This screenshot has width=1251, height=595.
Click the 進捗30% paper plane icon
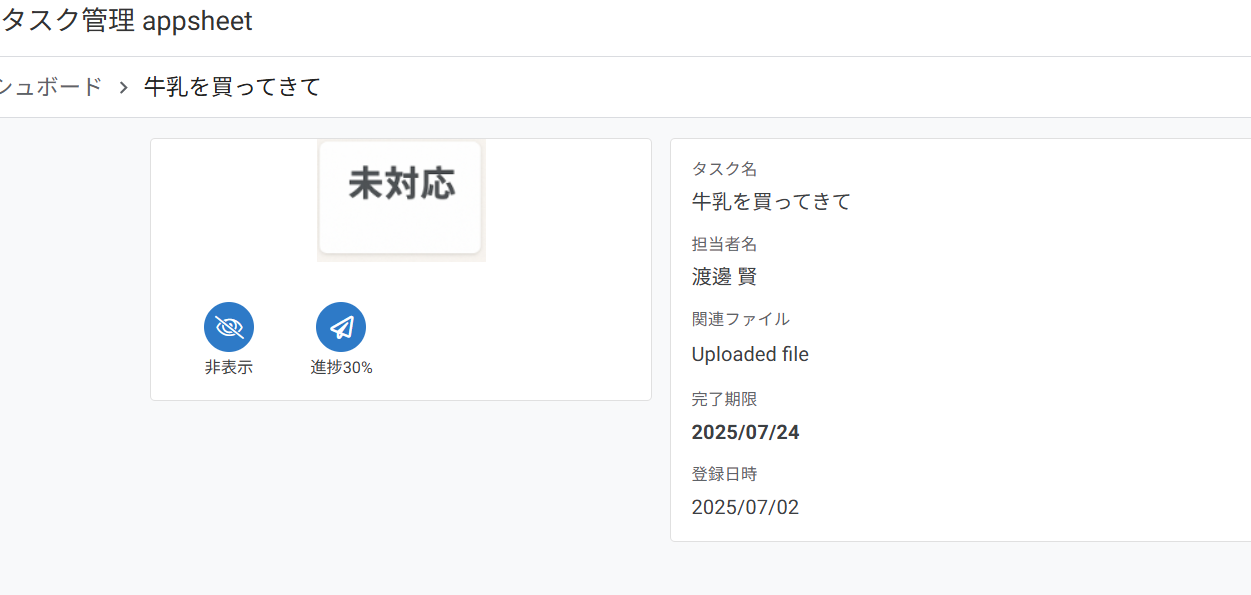pyautogui.click(x=341, y=327)
